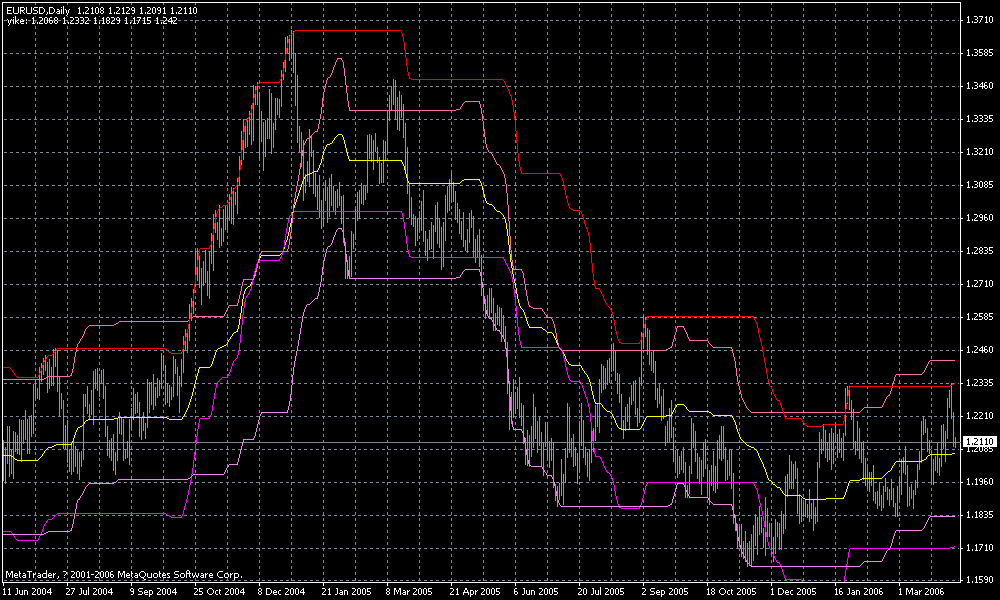Image resolution: width=1000 pixels, height=600 pixels.
Task: Click the 1.3585 price axis label
Action: click(x=980, y=54)
